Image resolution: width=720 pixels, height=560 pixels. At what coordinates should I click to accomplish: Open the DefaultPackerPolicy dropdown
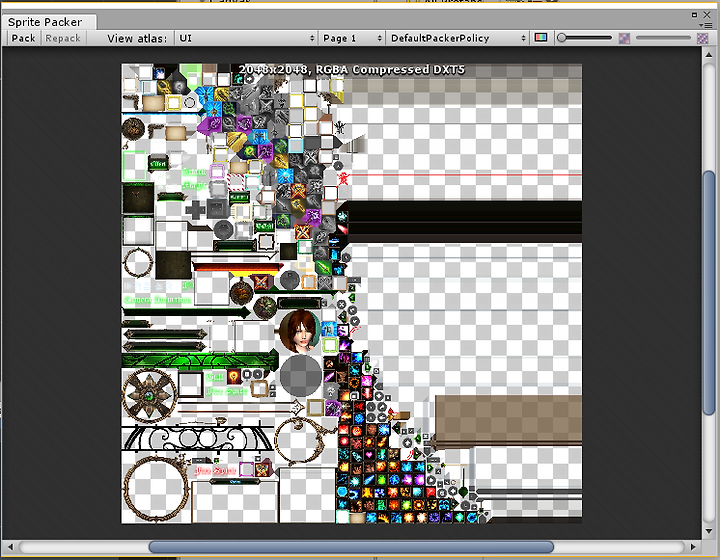457,38
